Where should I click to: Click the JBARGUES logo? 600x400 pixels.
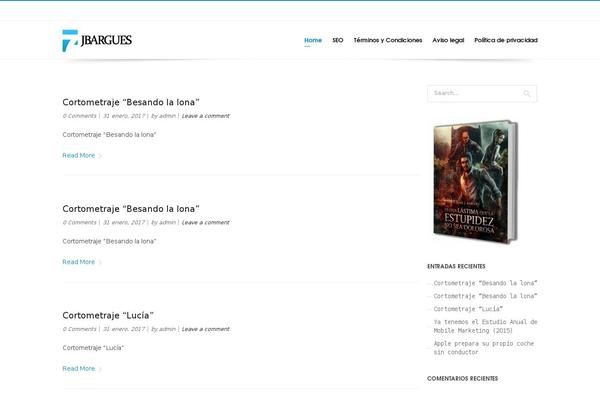[x=97, y=40]
